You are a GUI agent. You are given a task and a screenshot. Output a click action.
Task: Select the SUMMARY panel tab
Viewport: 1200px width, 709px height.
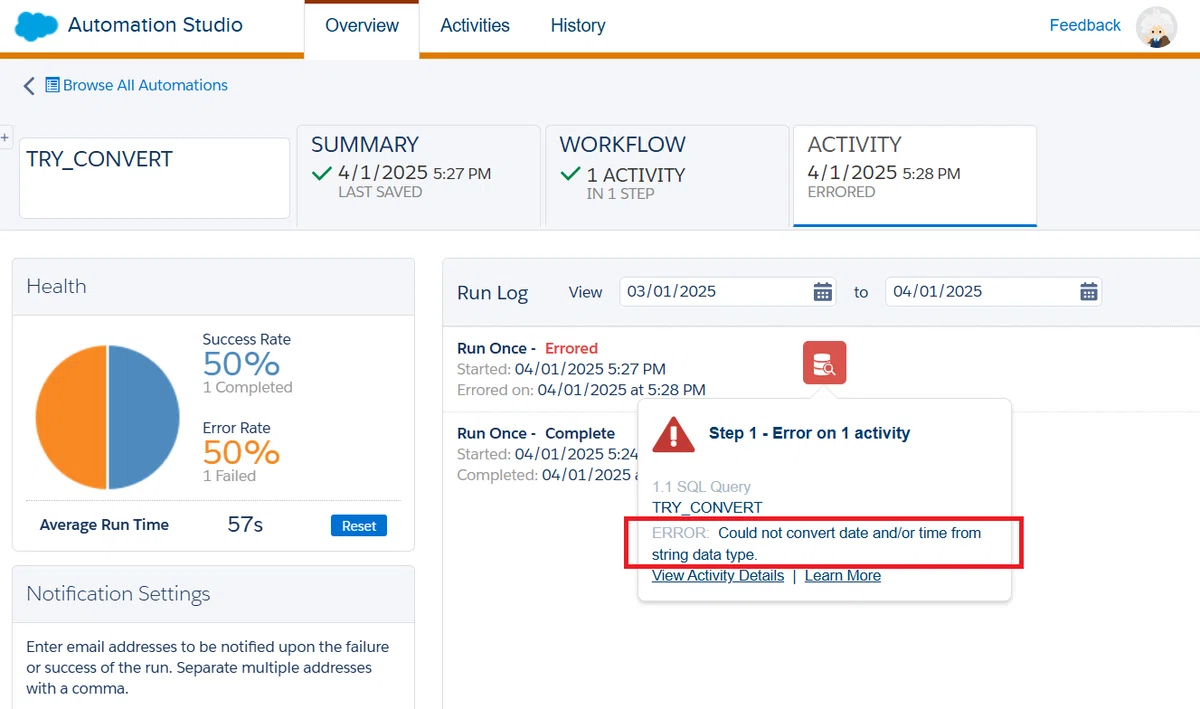[418, 175]
